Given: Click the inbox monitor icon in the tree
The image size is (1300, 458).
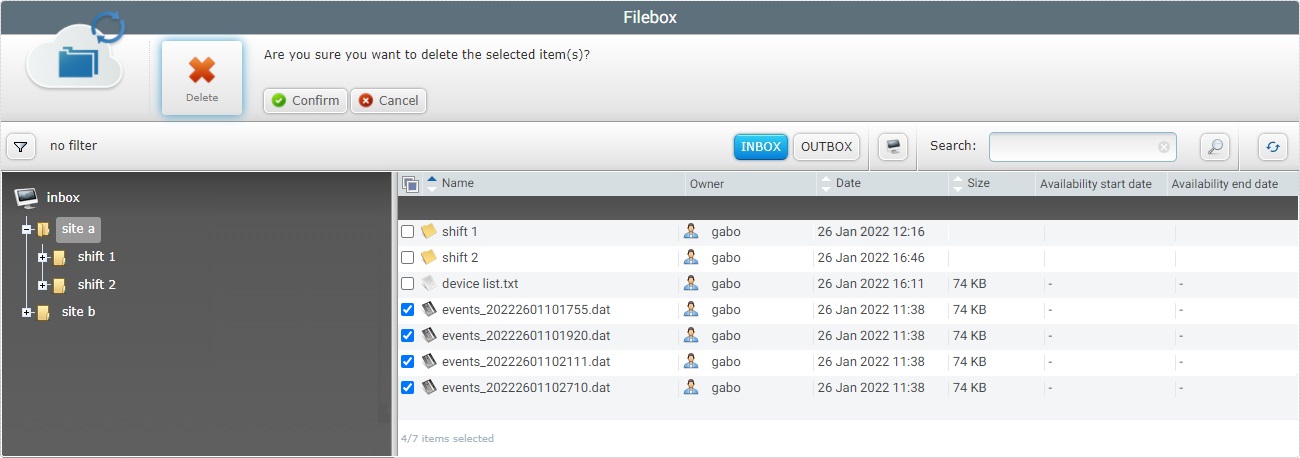Looking at the screenshot, I should (27, 197).
